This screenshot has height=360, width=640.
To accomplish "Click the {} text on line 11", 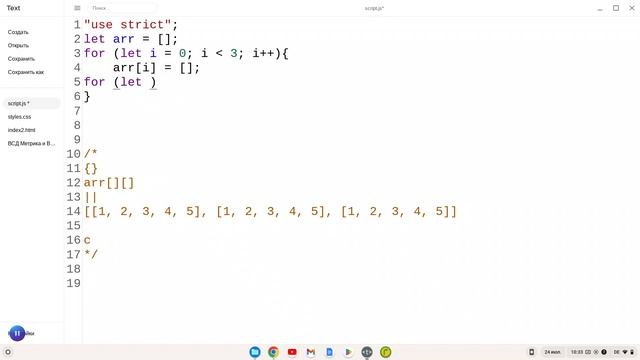I will pyautogui.click(x=91, y=168).
